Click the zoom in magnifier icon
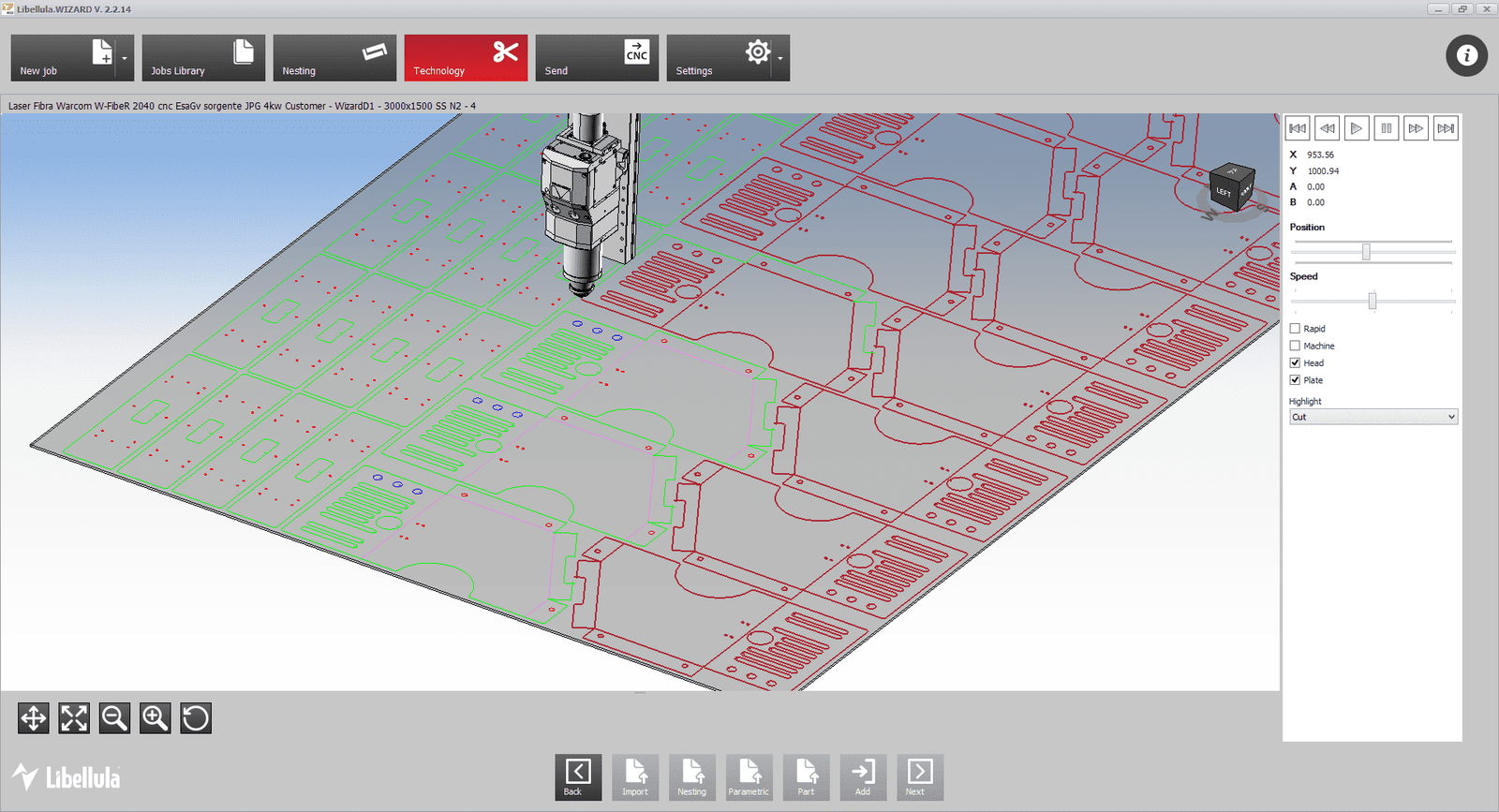This screenshot has width=1499, height=812. click(155, 718)
